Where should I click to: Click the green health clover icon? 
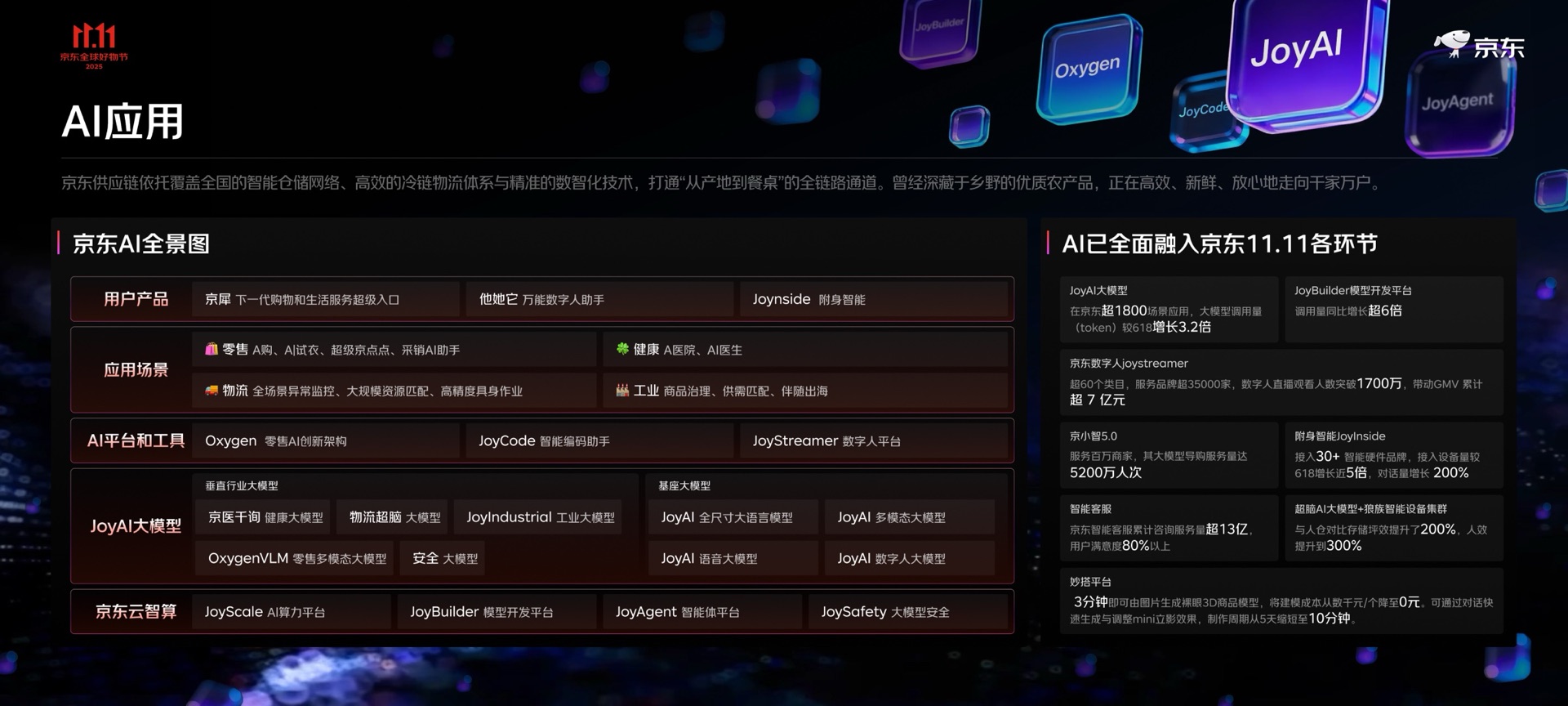coord(622,349)
